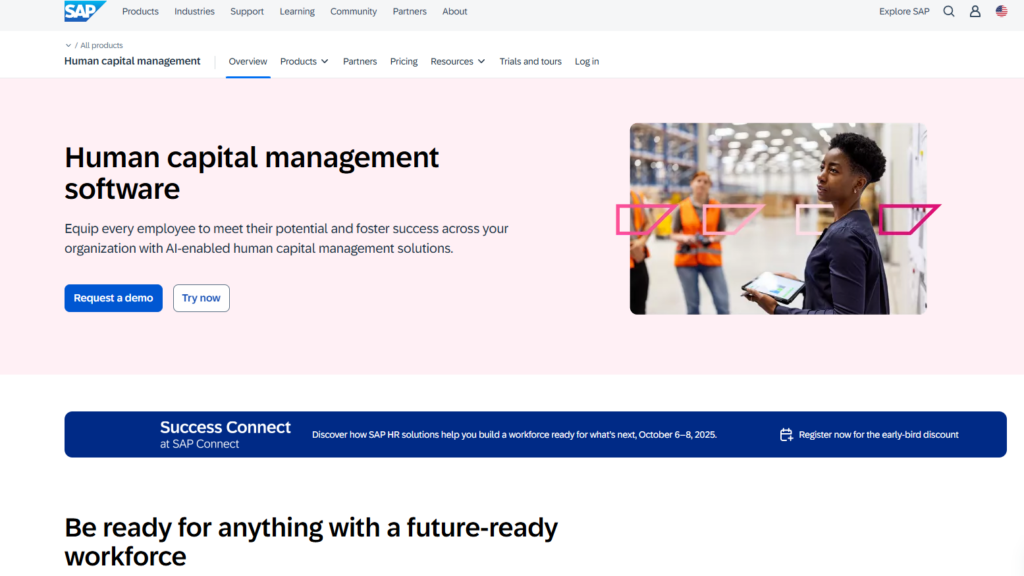This screenshot has height=576, width=1024.
Task: Click the SAP logo
Action: (x=84, y=12)
